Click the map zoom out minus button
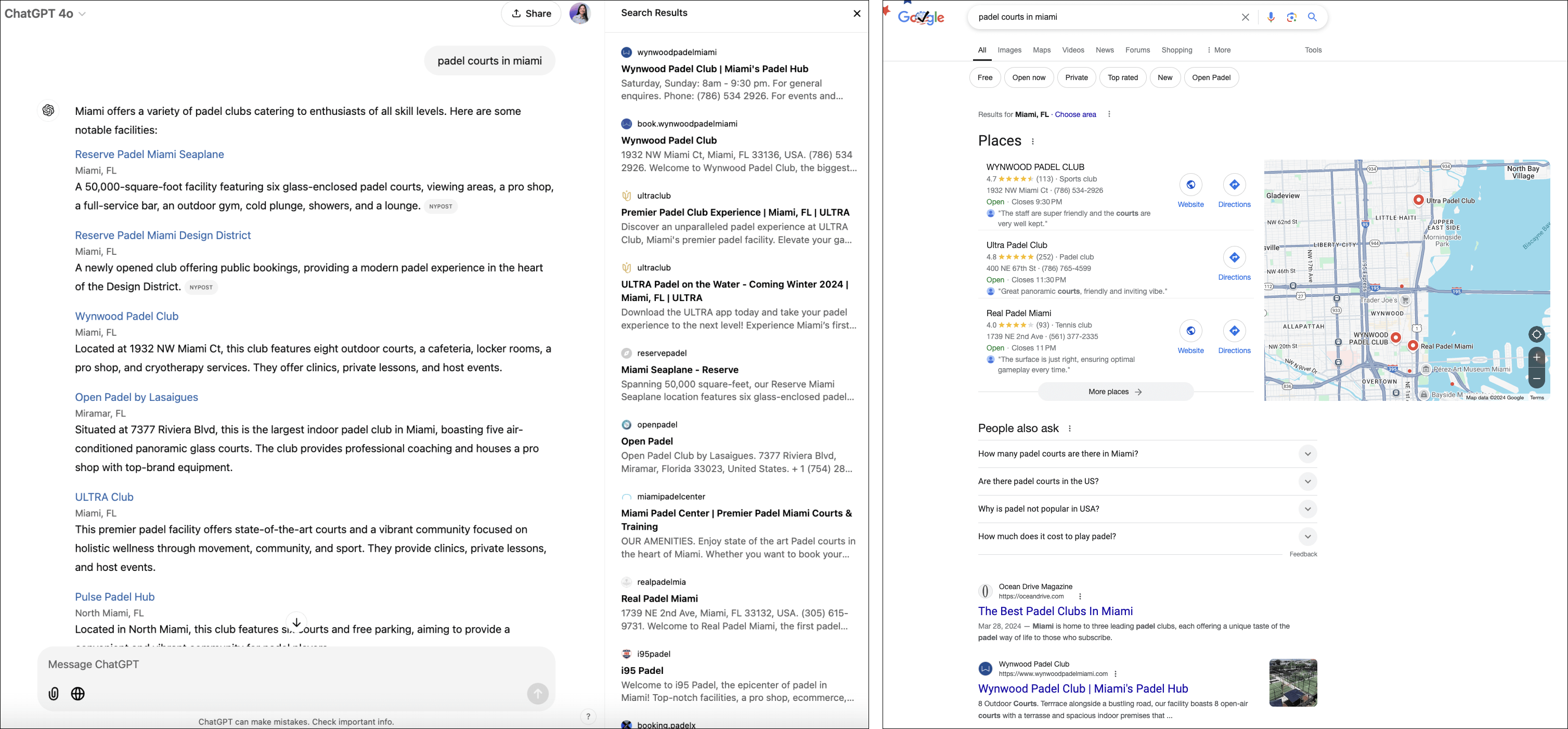Screen dimensions: 1568x729 [x=1537, y=379]
